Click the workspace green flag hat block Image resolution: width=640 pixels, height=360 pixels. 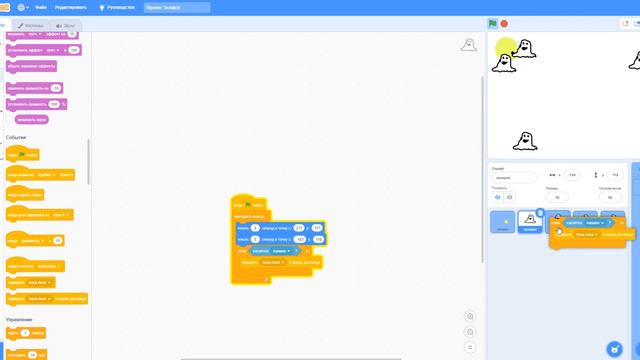(x=249, y=203)
